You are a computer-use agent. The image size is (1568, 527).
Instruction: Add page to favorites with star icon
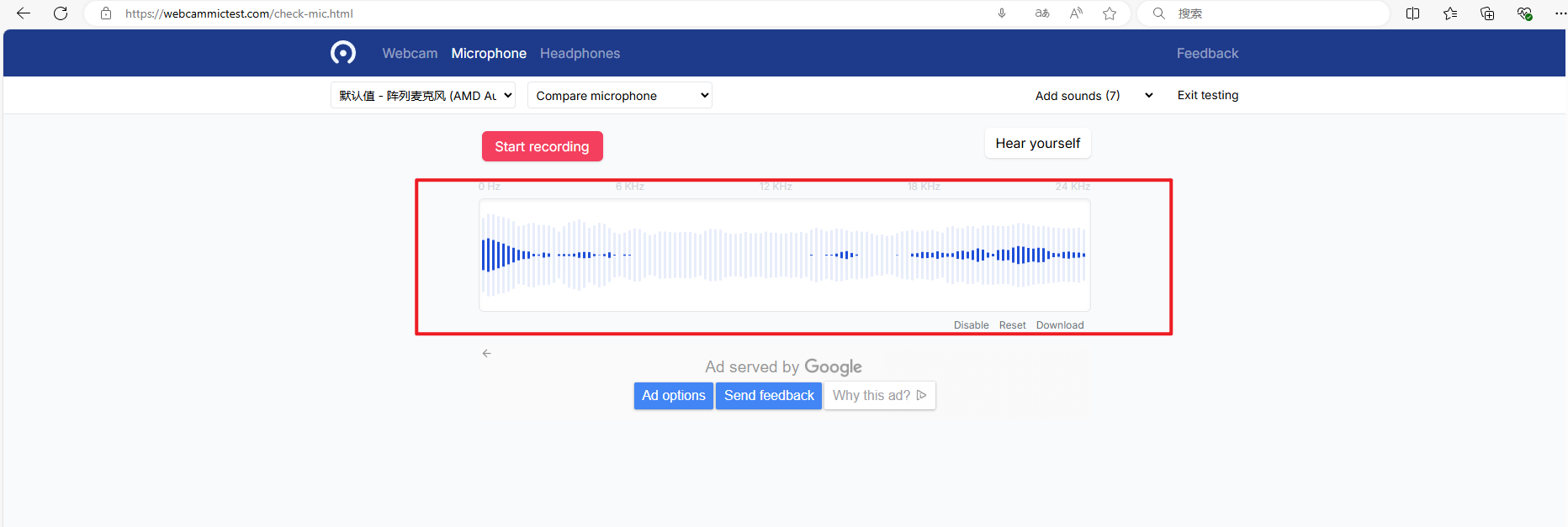point(1110,13)
